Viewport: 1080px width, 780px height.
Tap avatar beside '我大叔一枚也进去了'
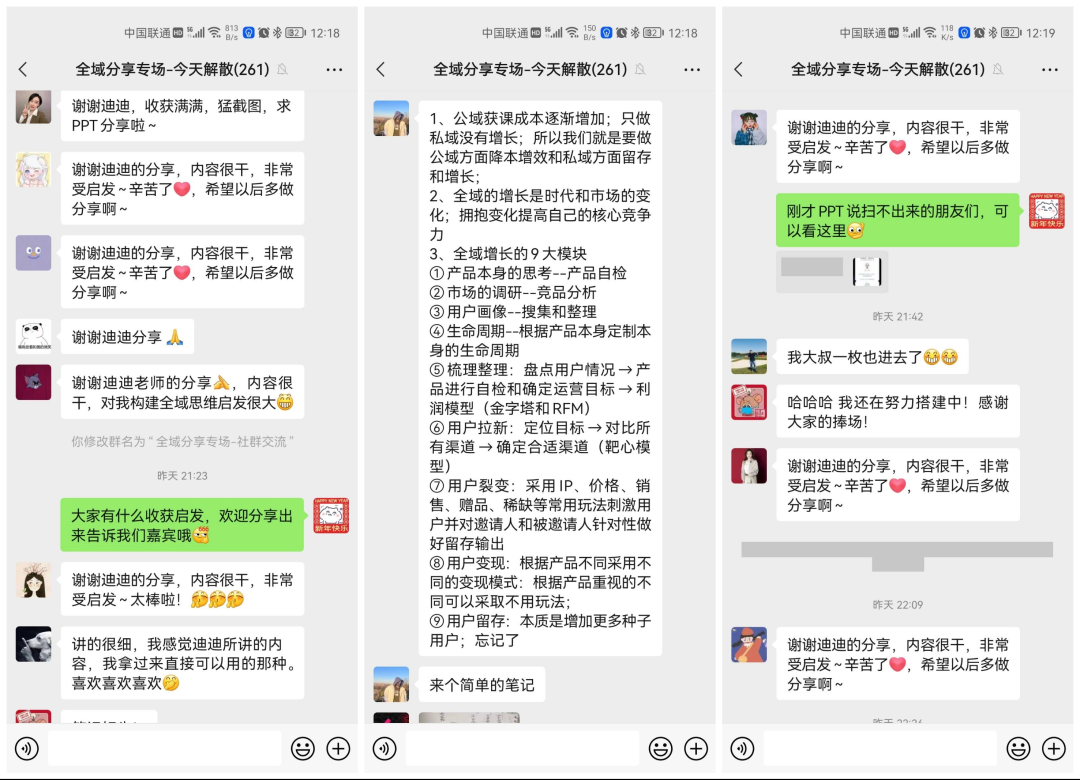(x=749, y=356)
